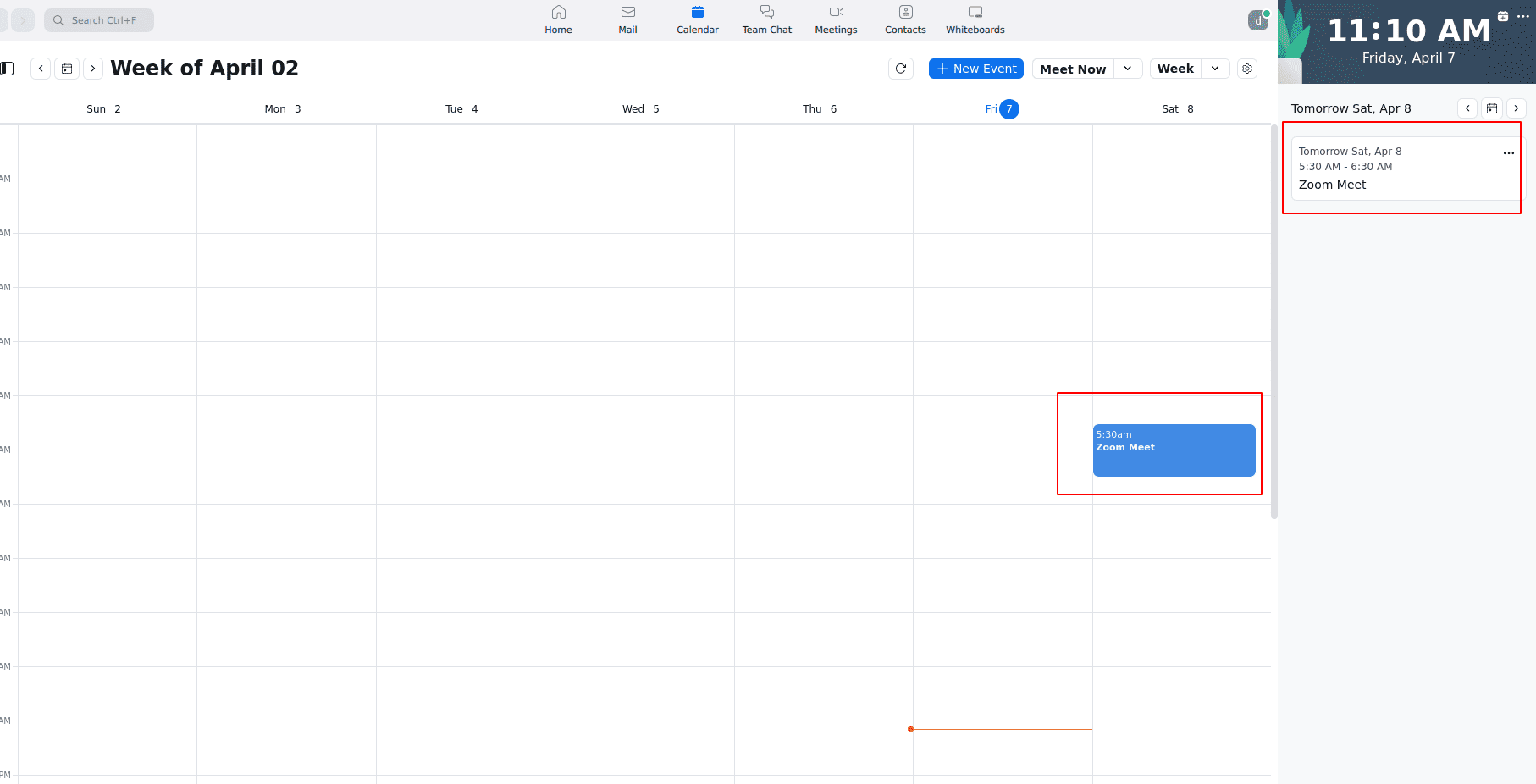Click the small calendar icon beside clock

[x=1503, y=16]
